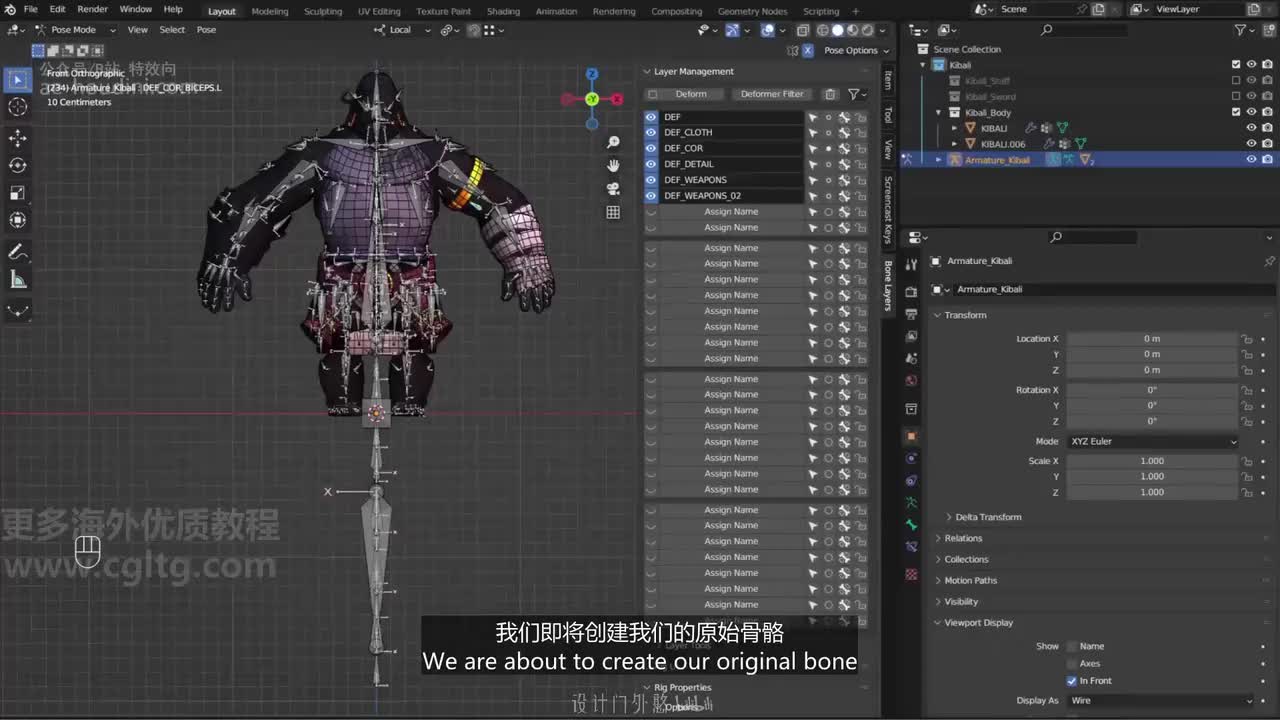Toggle camera view icon in viewport
The image size is (1280, 720).
[613, 188]
